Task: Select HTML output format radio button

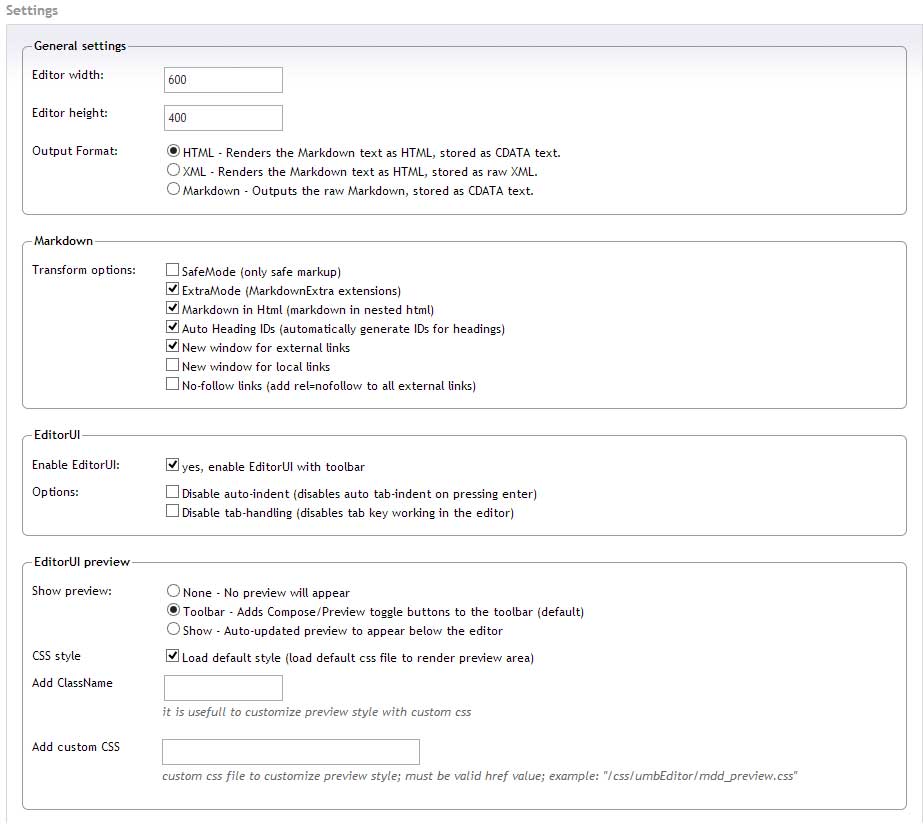Action: pyautogui.click(x=173, y=151)
